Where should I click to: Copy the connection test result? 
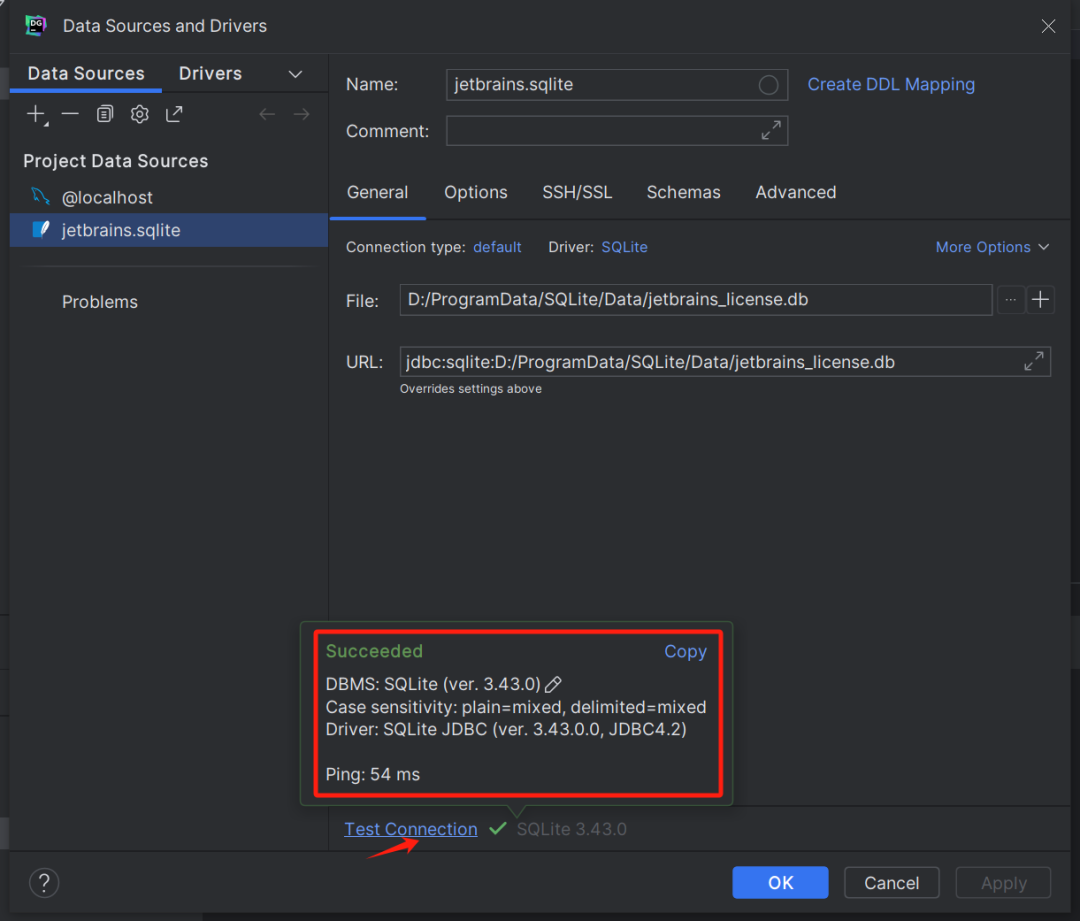(685, 652)
